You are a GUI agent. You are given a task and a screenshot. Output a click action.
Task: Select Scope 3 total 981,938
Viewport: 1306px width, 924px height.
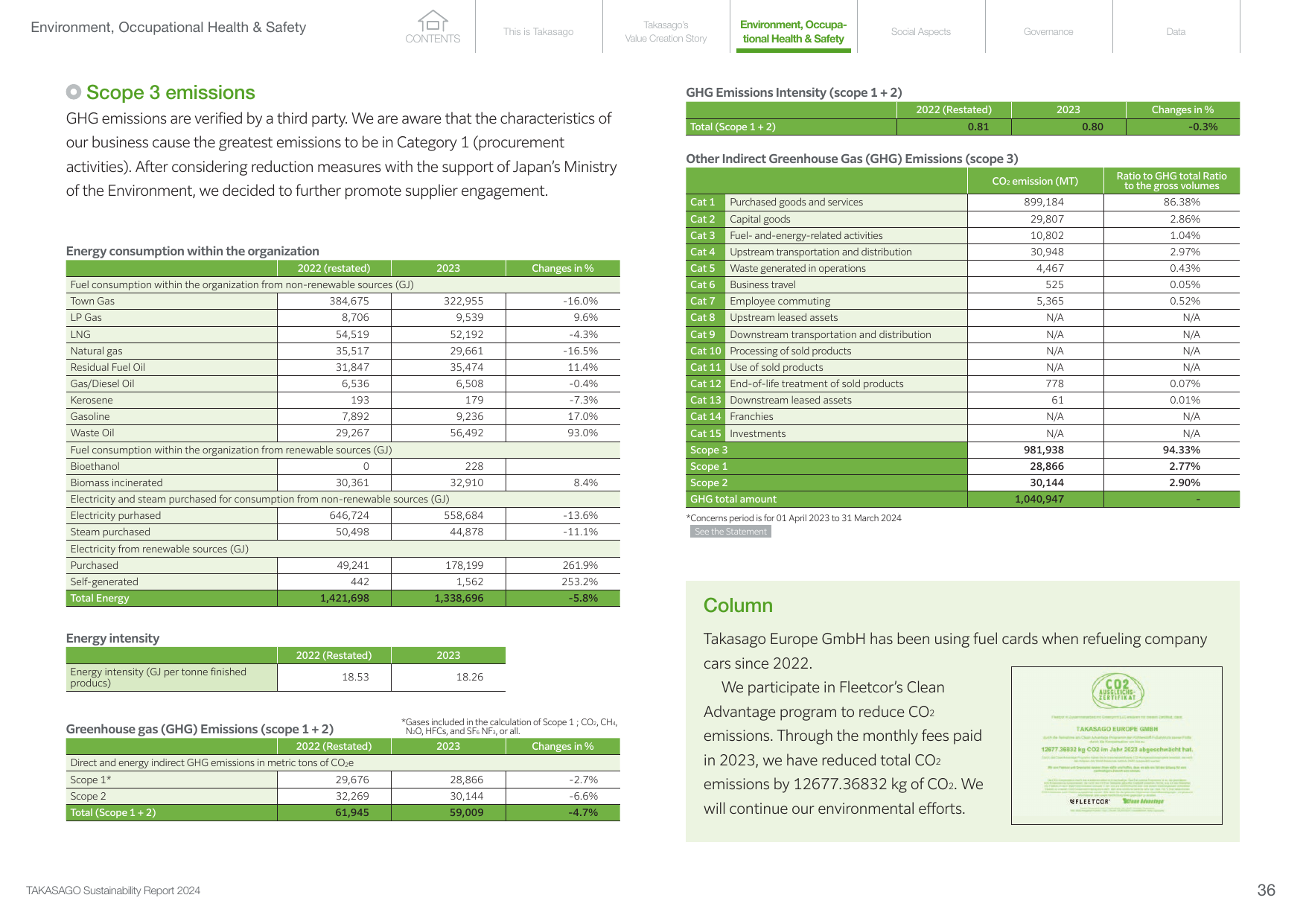[x=1043, y=450]
